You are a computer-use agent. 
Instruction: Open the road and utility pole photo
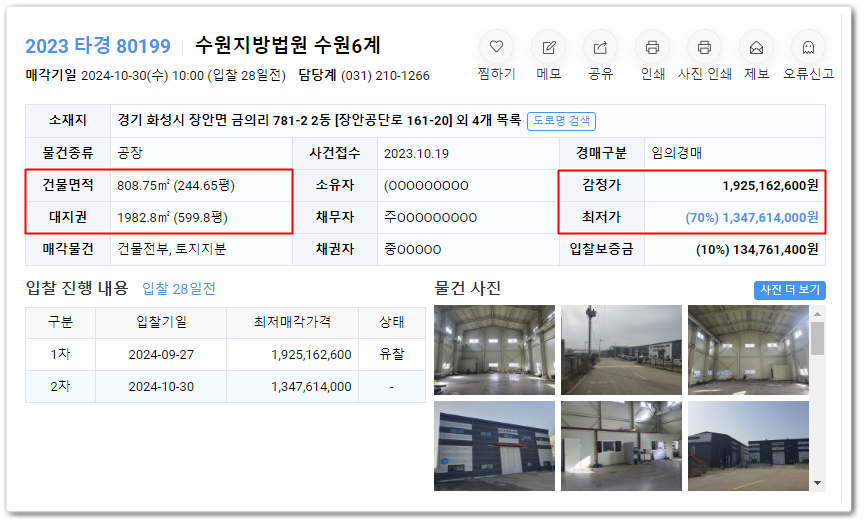point(621,350)
